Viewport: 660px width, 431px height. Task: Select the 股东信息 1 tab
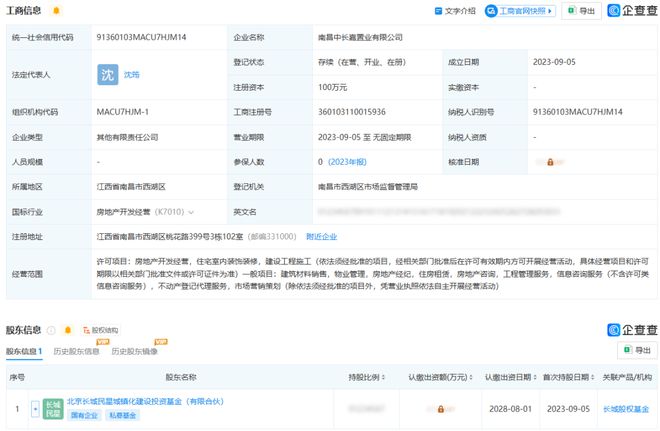(x=24, y=351)
